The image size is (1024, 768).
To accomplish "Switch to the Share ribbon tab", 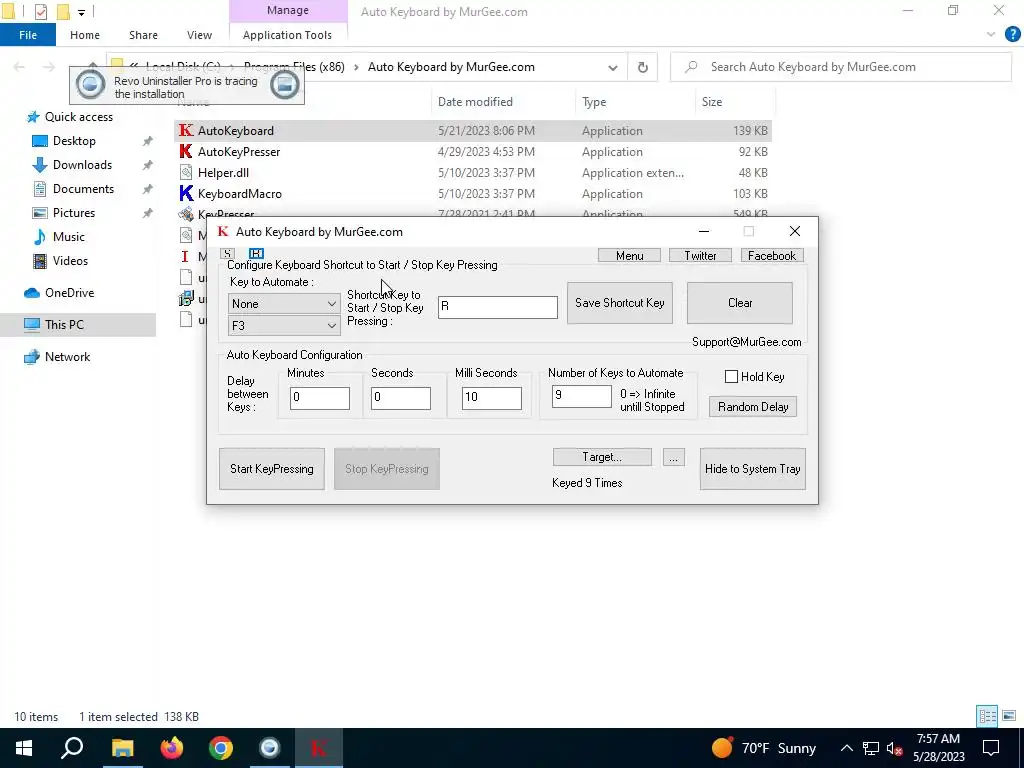I will (143, 35).
